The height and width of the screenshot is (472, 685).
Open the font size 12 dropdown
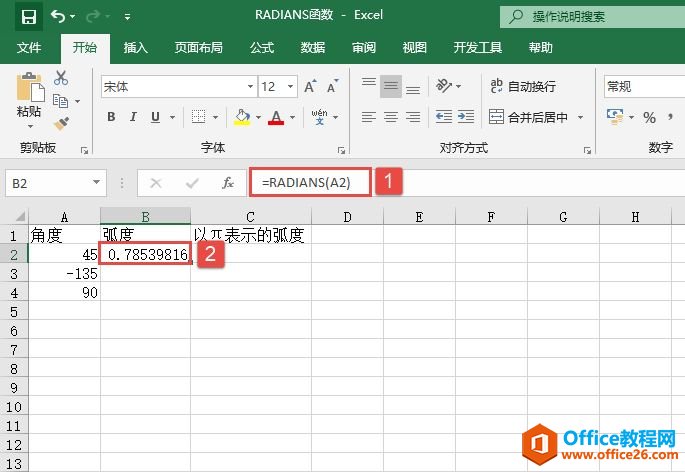[290, 87]
